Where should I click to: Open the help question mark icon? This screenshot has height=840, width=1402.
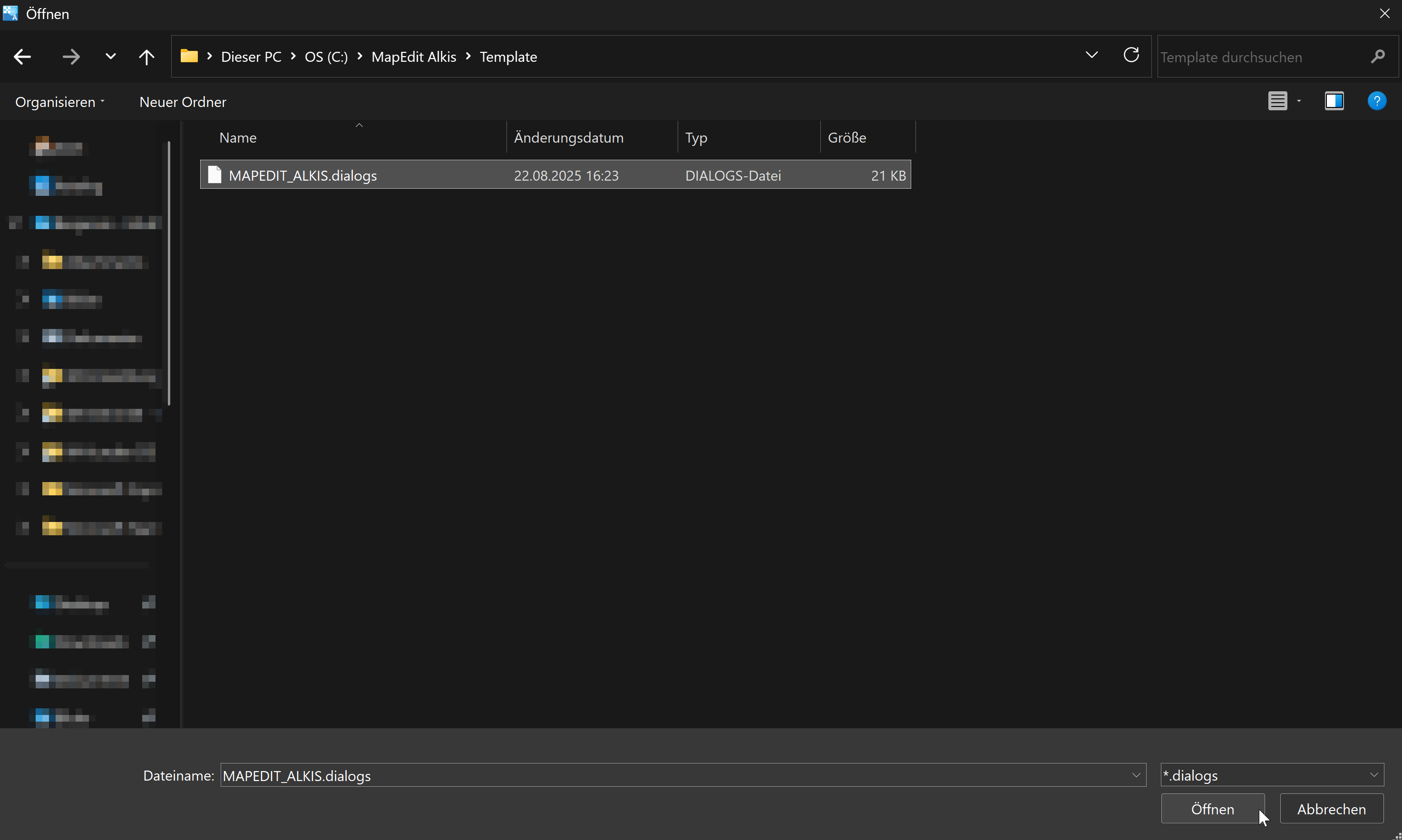click(x=1376, y=101)
